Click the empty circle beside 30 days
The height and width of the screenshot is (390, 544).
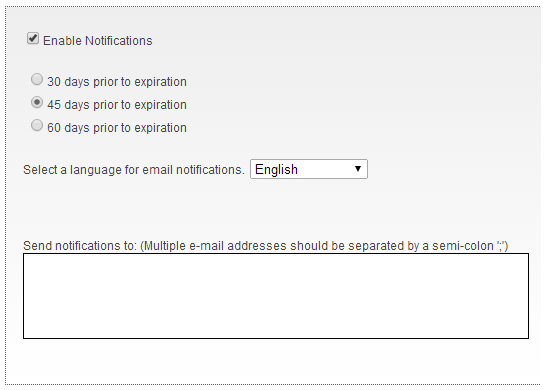(37, 79)
